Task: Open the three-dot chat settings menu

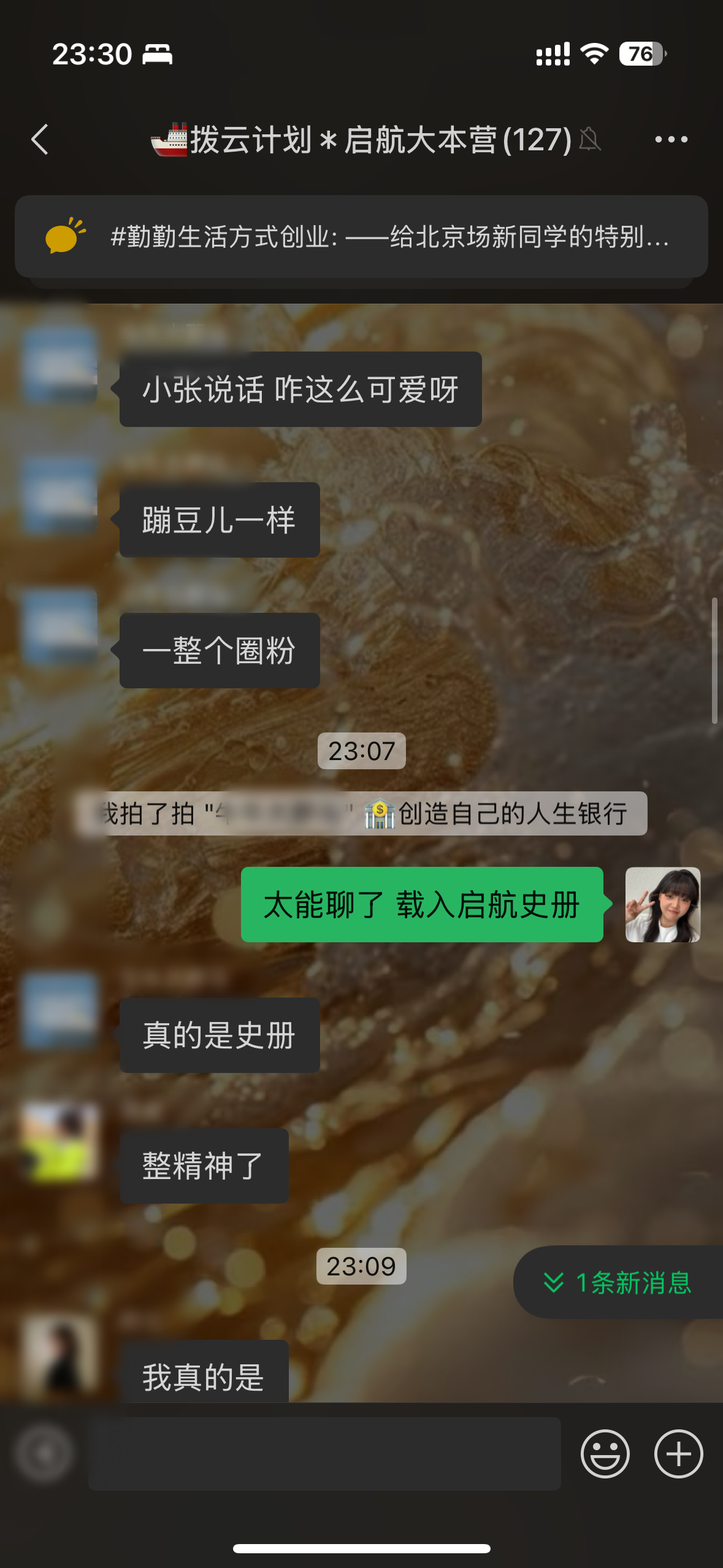Action: tap(671, 139)
